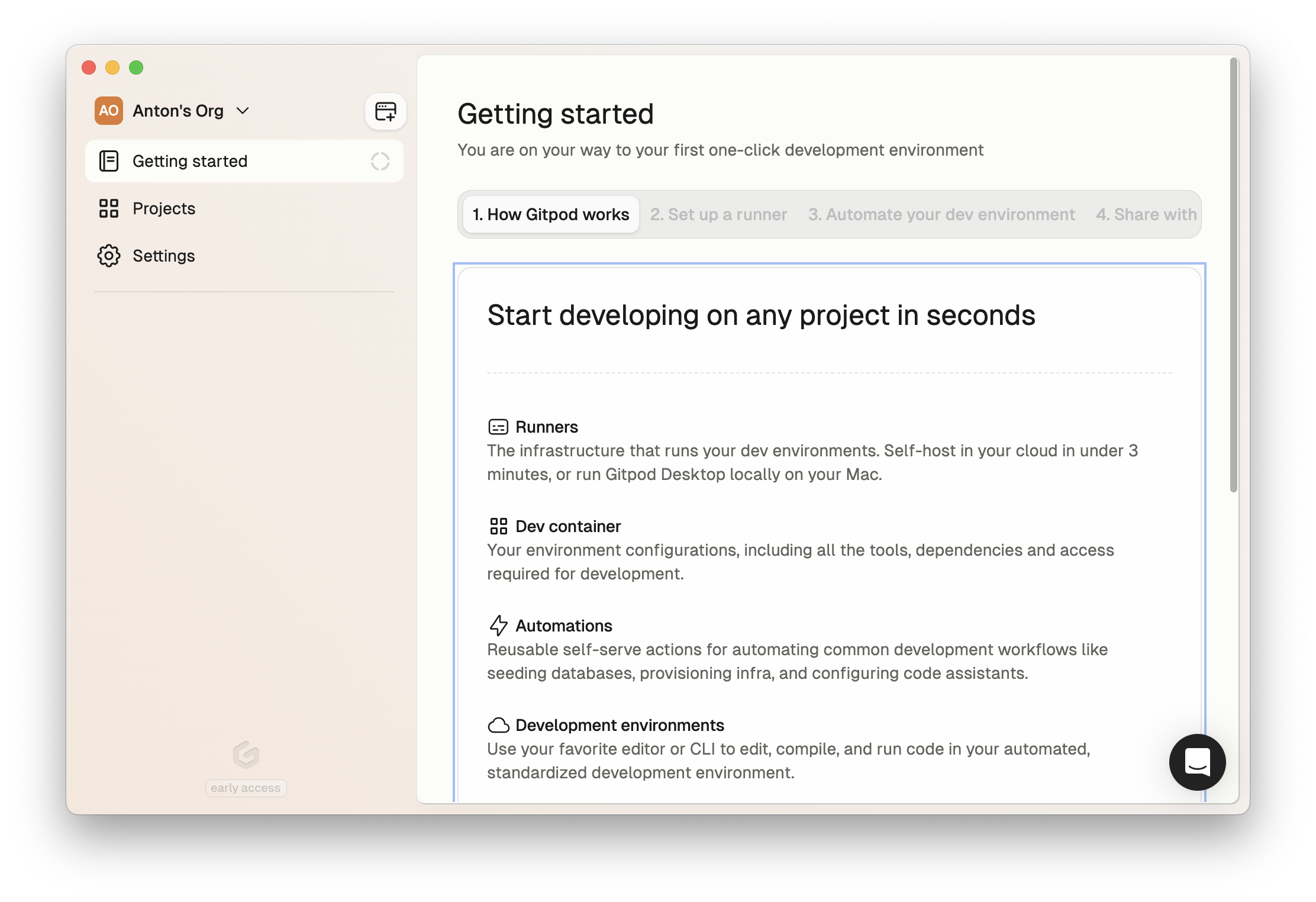Screen dimensions: 1316x902
Task: Switch to How Gitpod works tab
Action: pos(550,214)
